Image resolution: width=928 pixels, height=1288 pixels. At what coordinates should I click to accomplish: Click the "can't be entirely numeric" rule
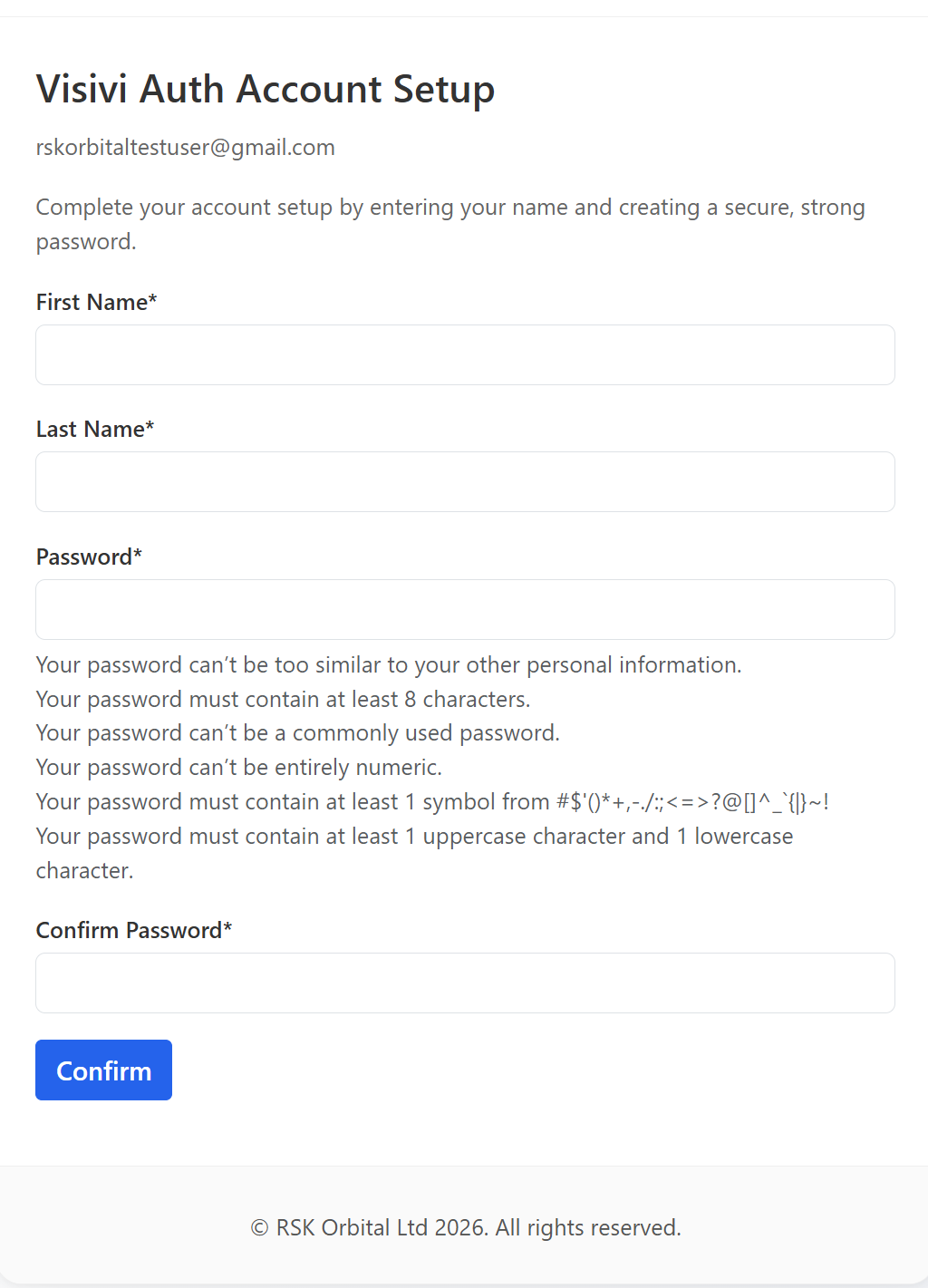point(239,767)
